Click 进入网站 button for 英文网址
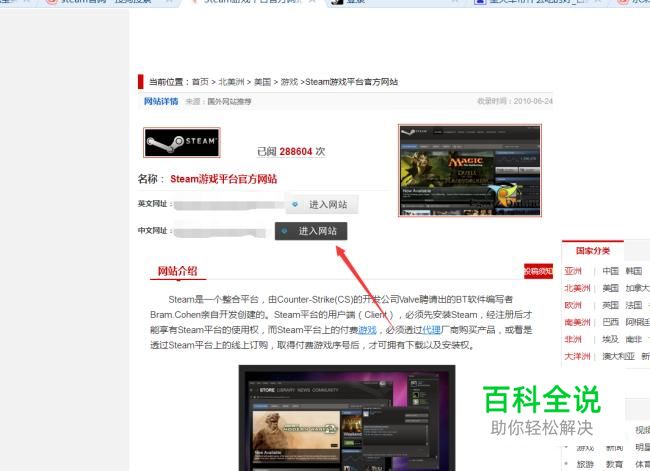This screenshot has width=650, height=471. tap(322, 204)
